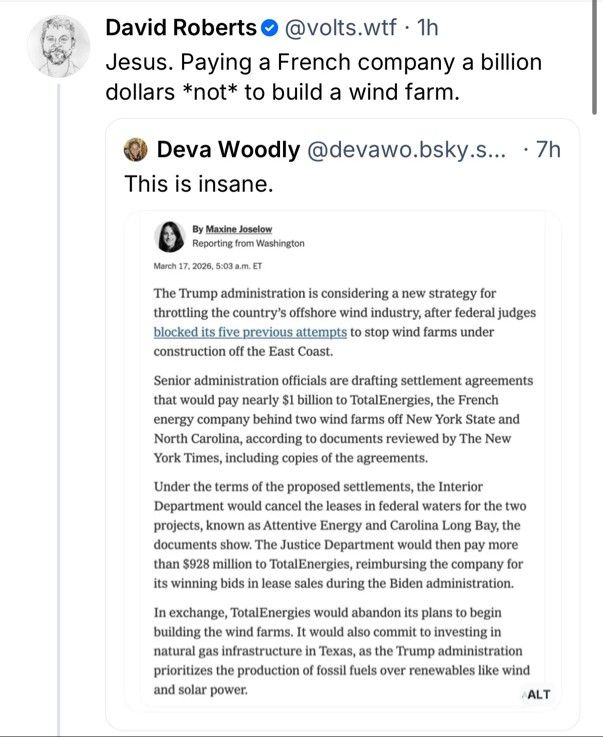Screen dimensions: 603x737
Task: Click the 'Jesus. Paying a French company' post text
Action: [x=323, y=77]
